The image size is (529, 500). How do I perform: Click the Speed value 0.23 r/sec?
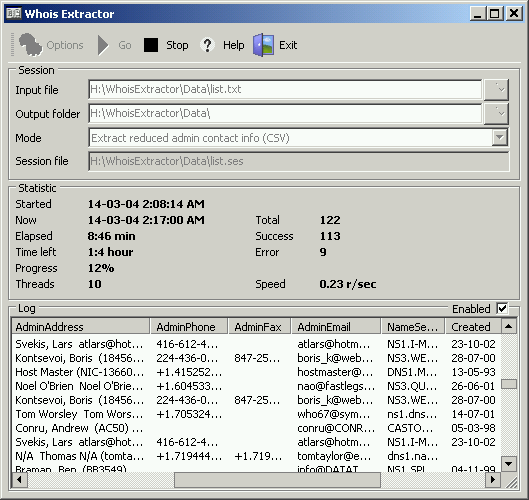[348, 284]
